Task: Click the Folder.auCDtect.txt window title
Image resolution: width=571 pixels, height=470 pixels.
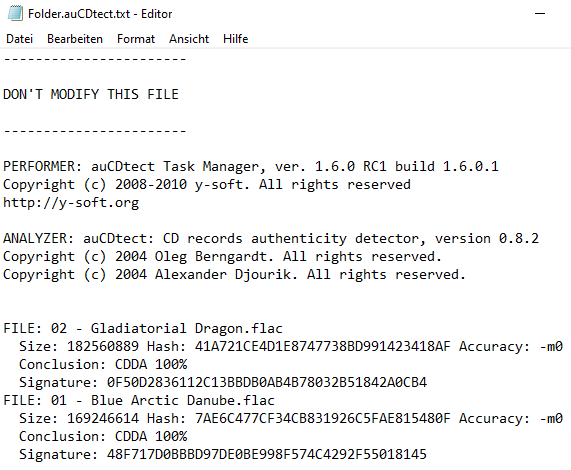Action: 100,14
